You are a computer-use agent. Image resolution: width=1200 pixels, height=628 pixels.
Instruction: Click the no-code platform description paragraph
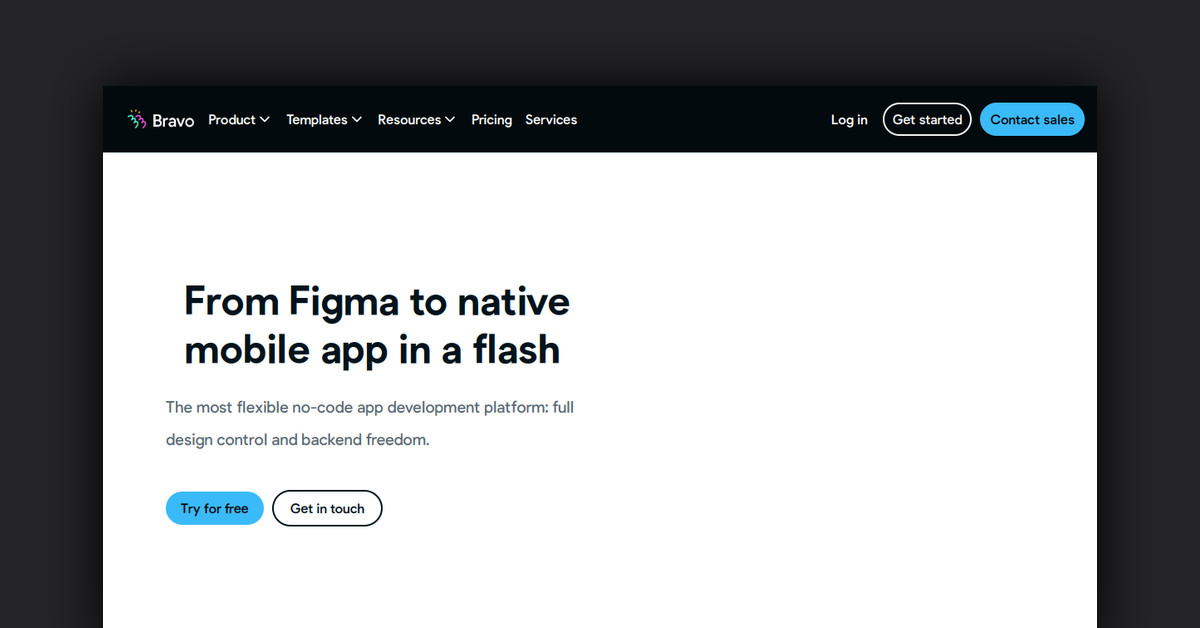click(x=370, y=408)
